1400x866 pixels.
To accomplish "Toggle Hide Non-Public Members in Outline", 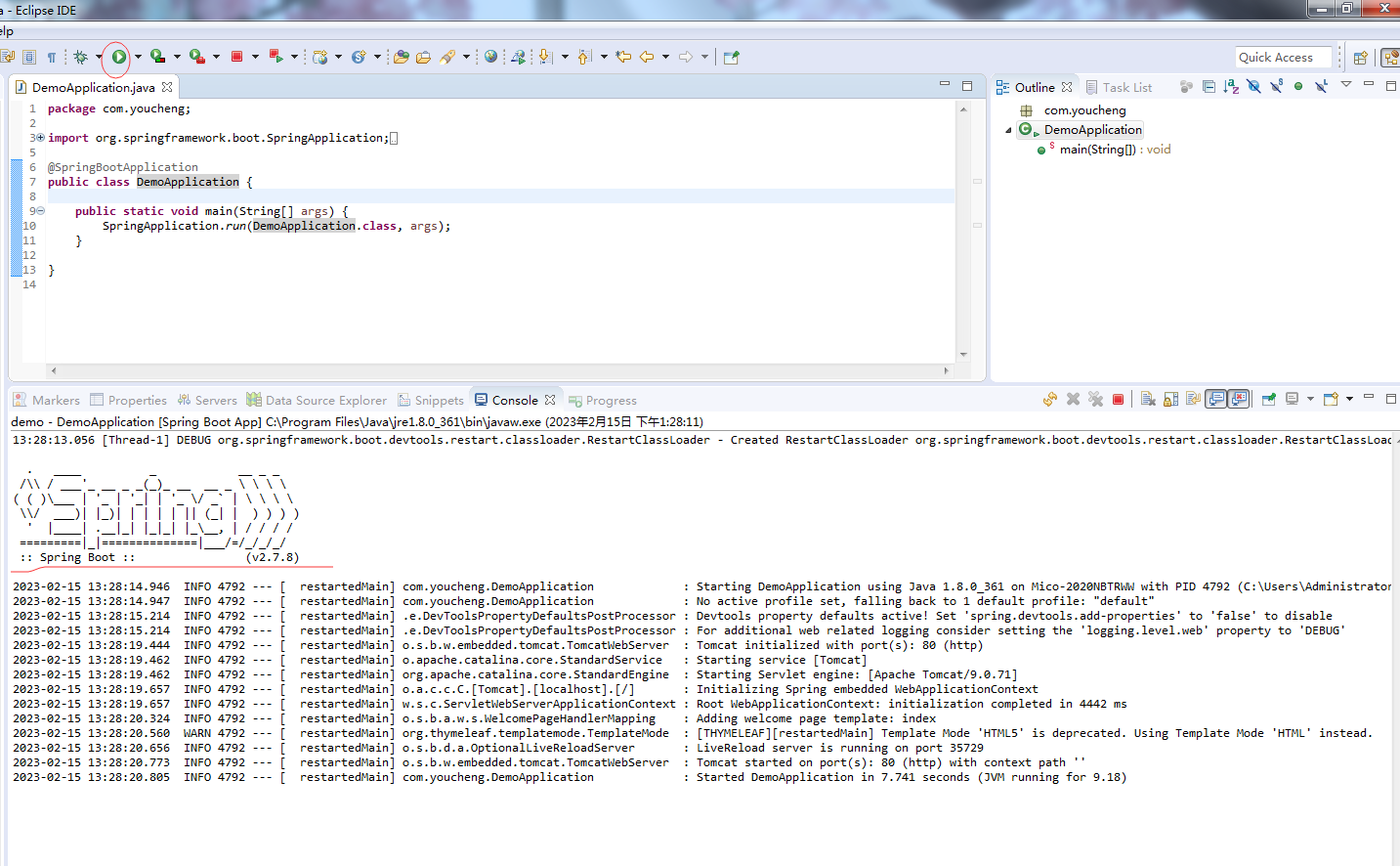I will point(1298,86).
